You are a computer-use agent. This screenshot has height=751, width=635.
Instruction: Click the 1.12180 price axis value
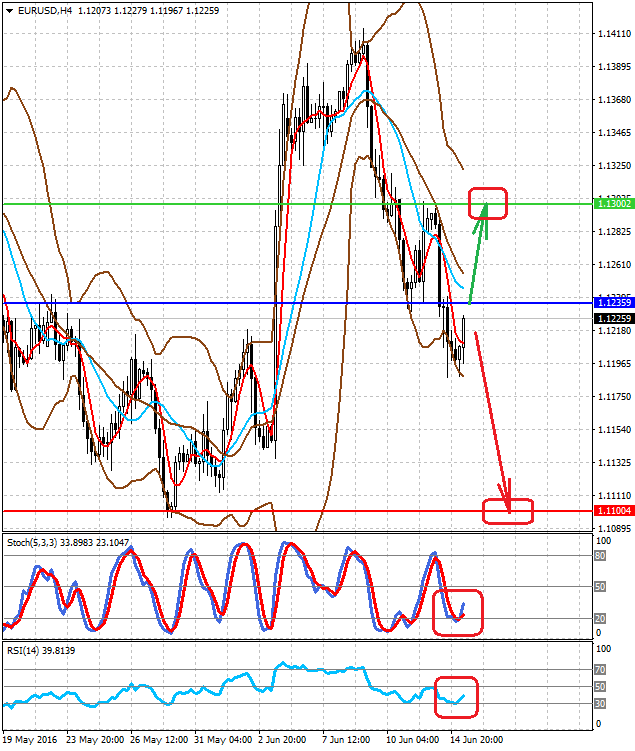point(614,331)
